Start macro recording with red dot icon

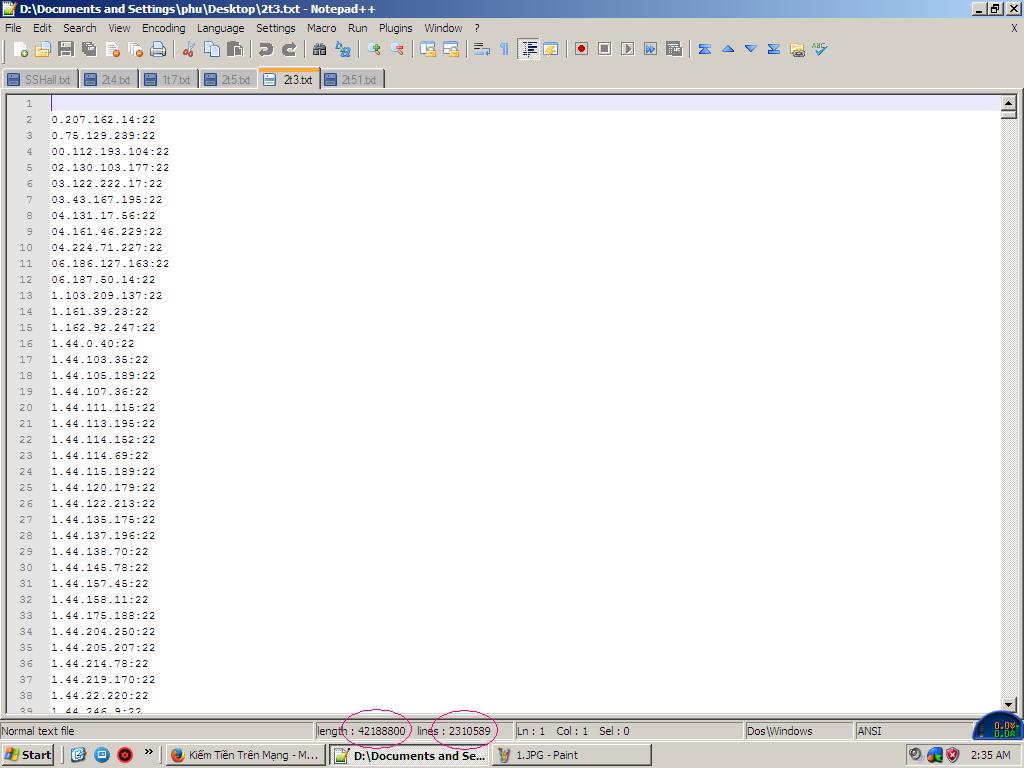(x=581, y=49)
